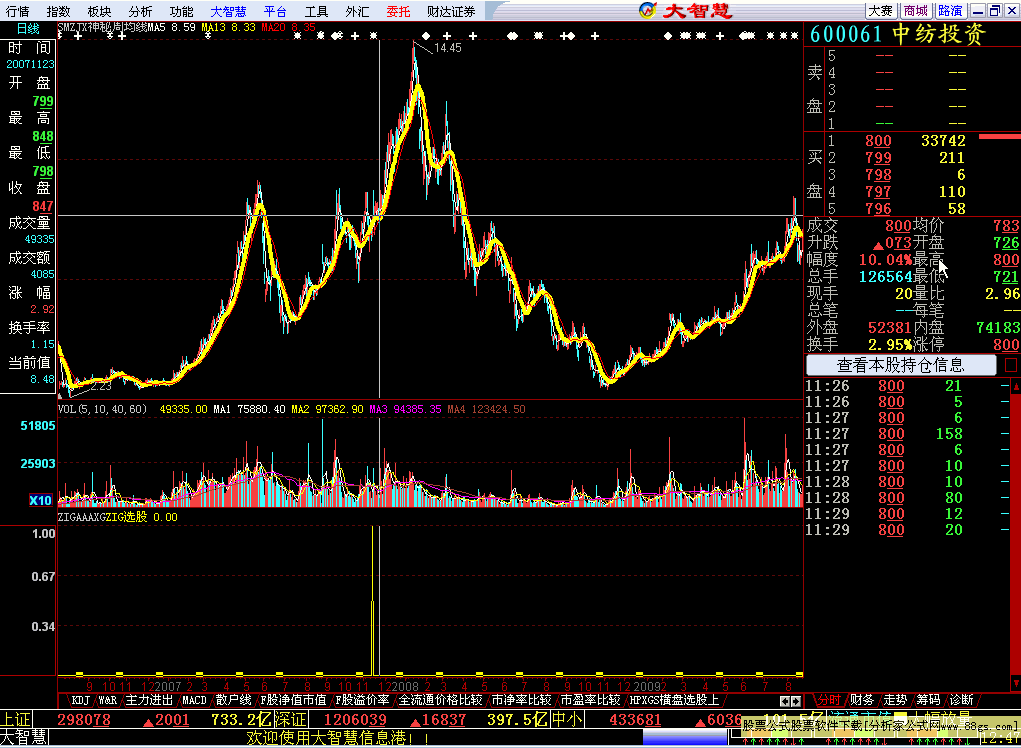Switch to the 市净率比较 tab
This screenshot has width=1021, height=748.
coord(521,700)
